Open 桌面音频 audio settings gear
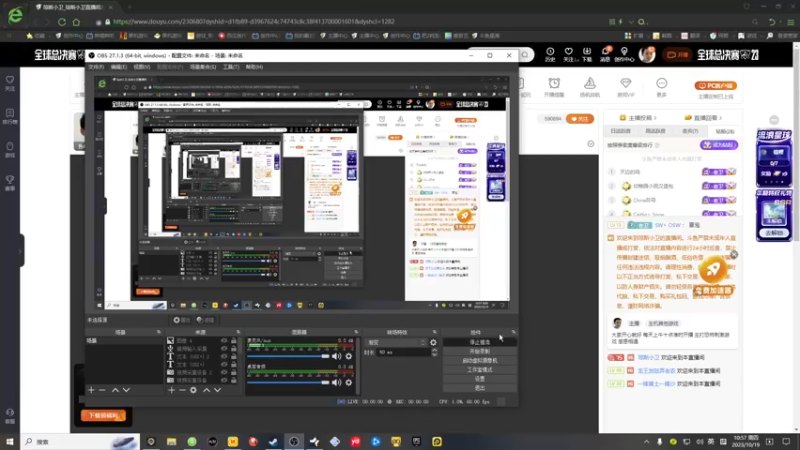Screen dimensions: 800x450 (x=349, y=382)
